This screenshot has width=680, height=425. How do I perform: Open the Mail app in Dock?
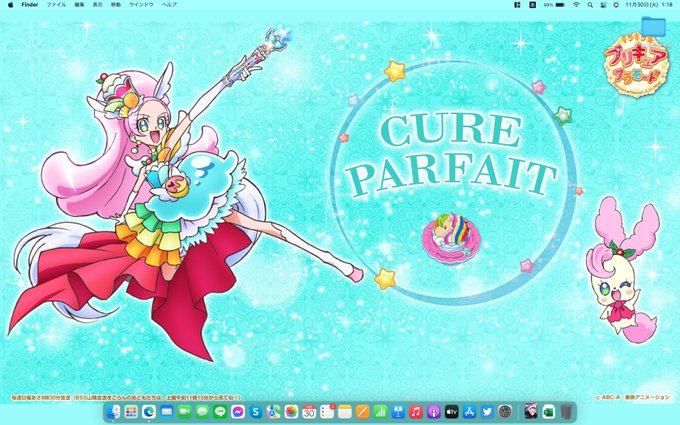pos(167,412)
